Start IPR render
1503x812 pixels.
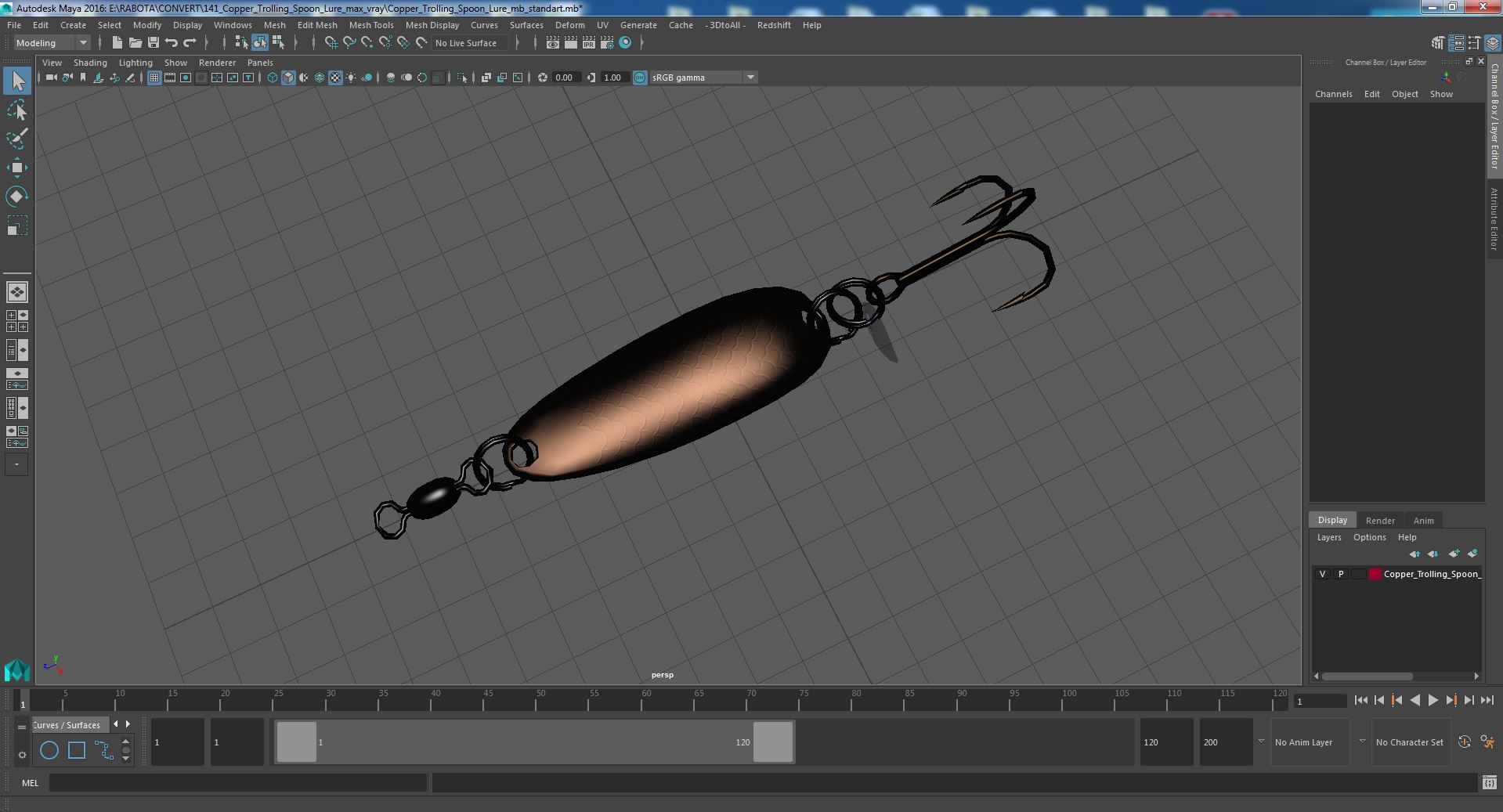coord(589,43)
